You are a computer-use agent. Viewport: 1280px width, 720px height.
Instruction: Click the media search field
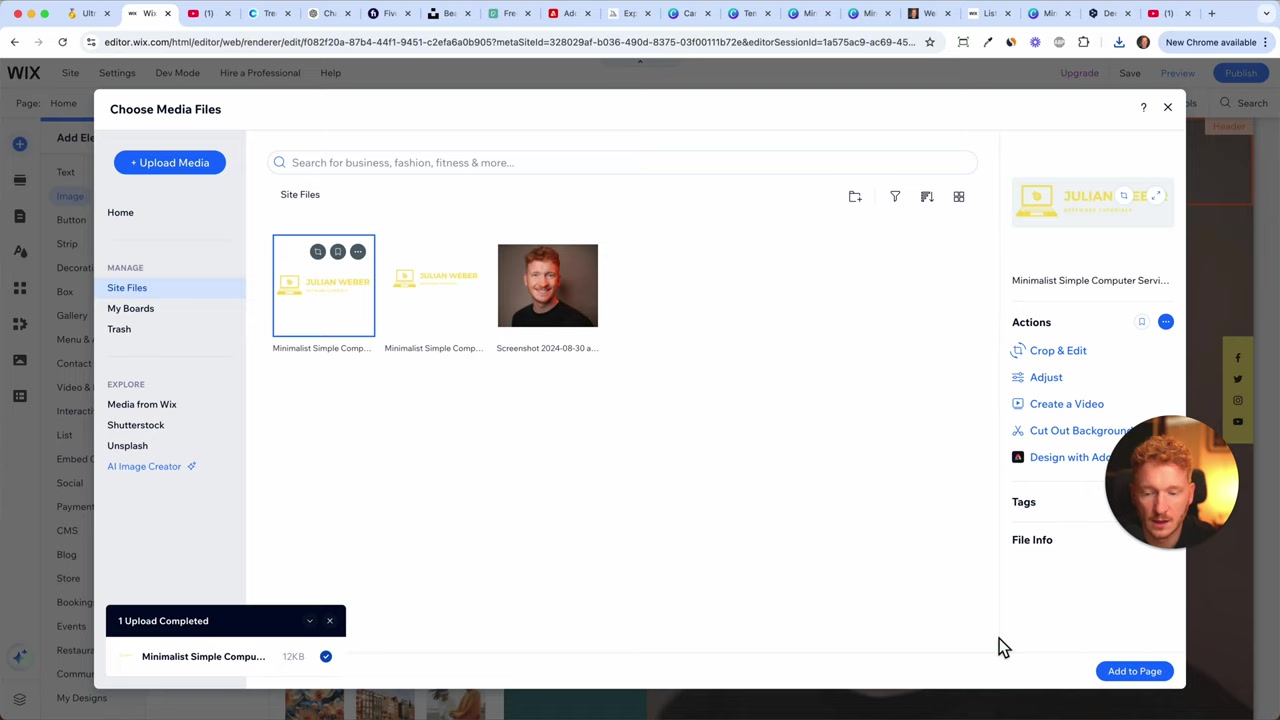[622, 162]
